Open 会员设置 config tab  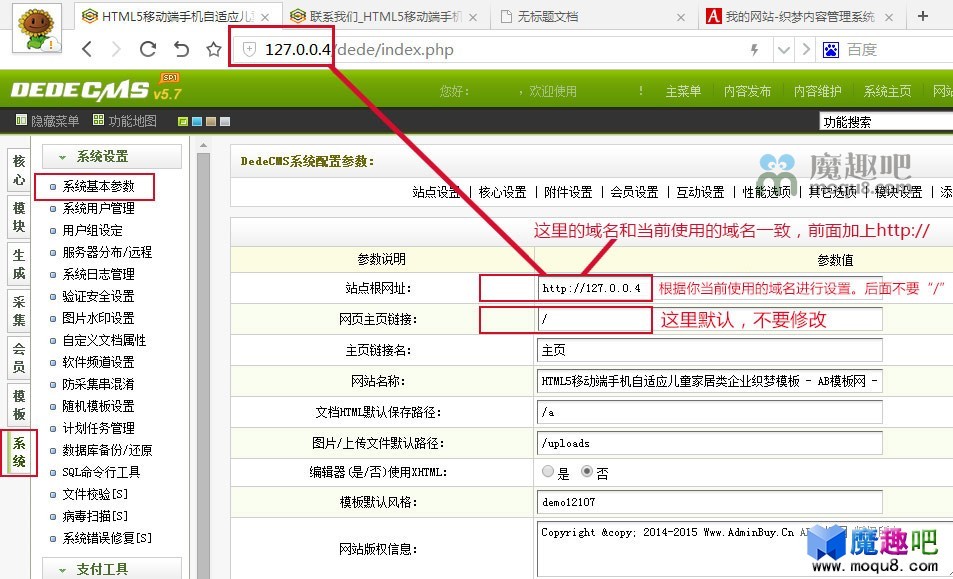point(634,192)
